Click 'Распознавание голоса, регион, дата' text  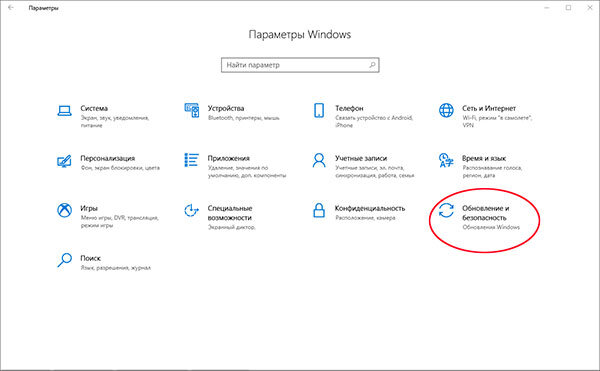(492, 171)
